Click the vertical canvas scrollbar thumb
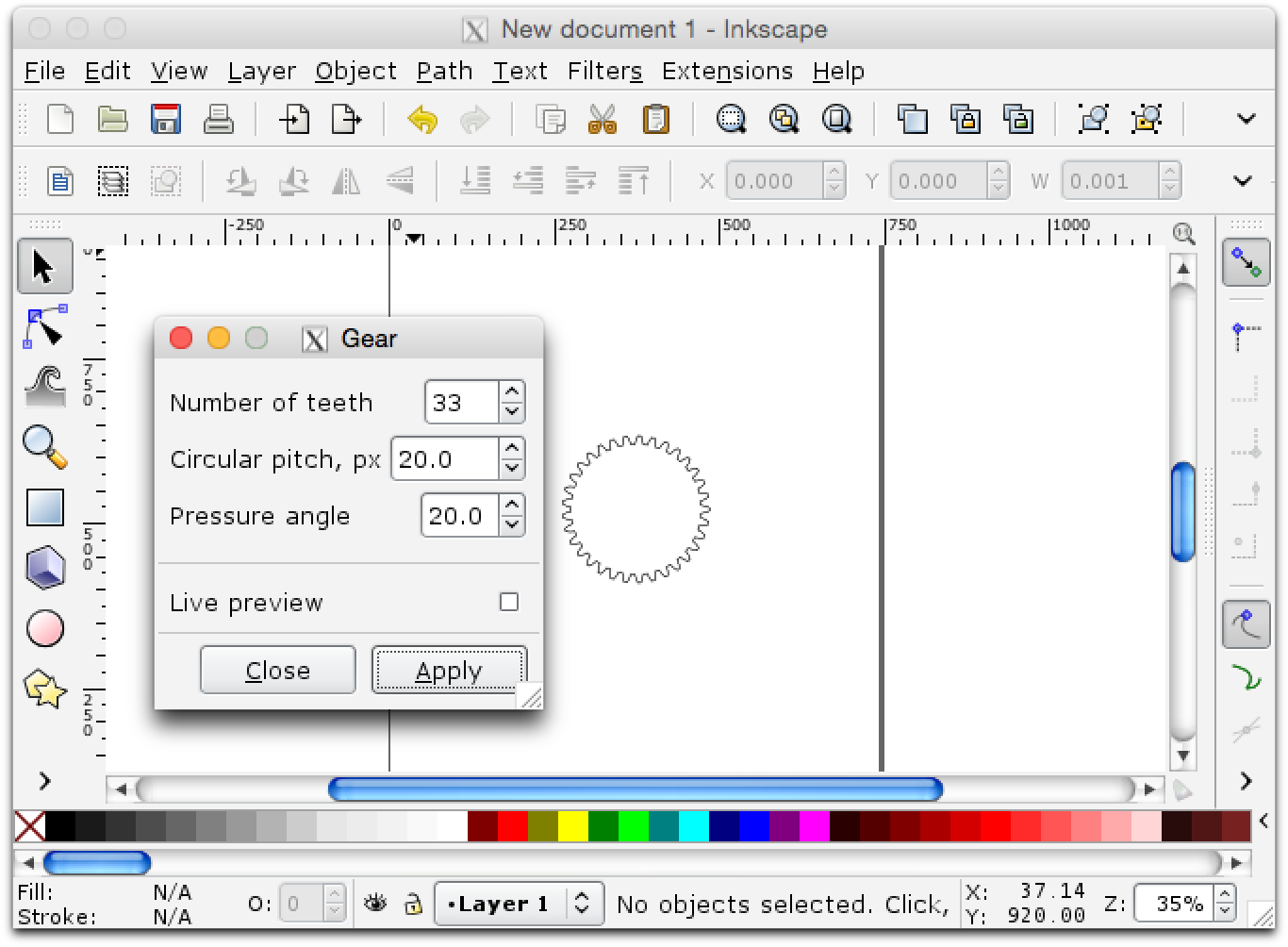Screen dimensions: 1288x947 point(1182,511)
